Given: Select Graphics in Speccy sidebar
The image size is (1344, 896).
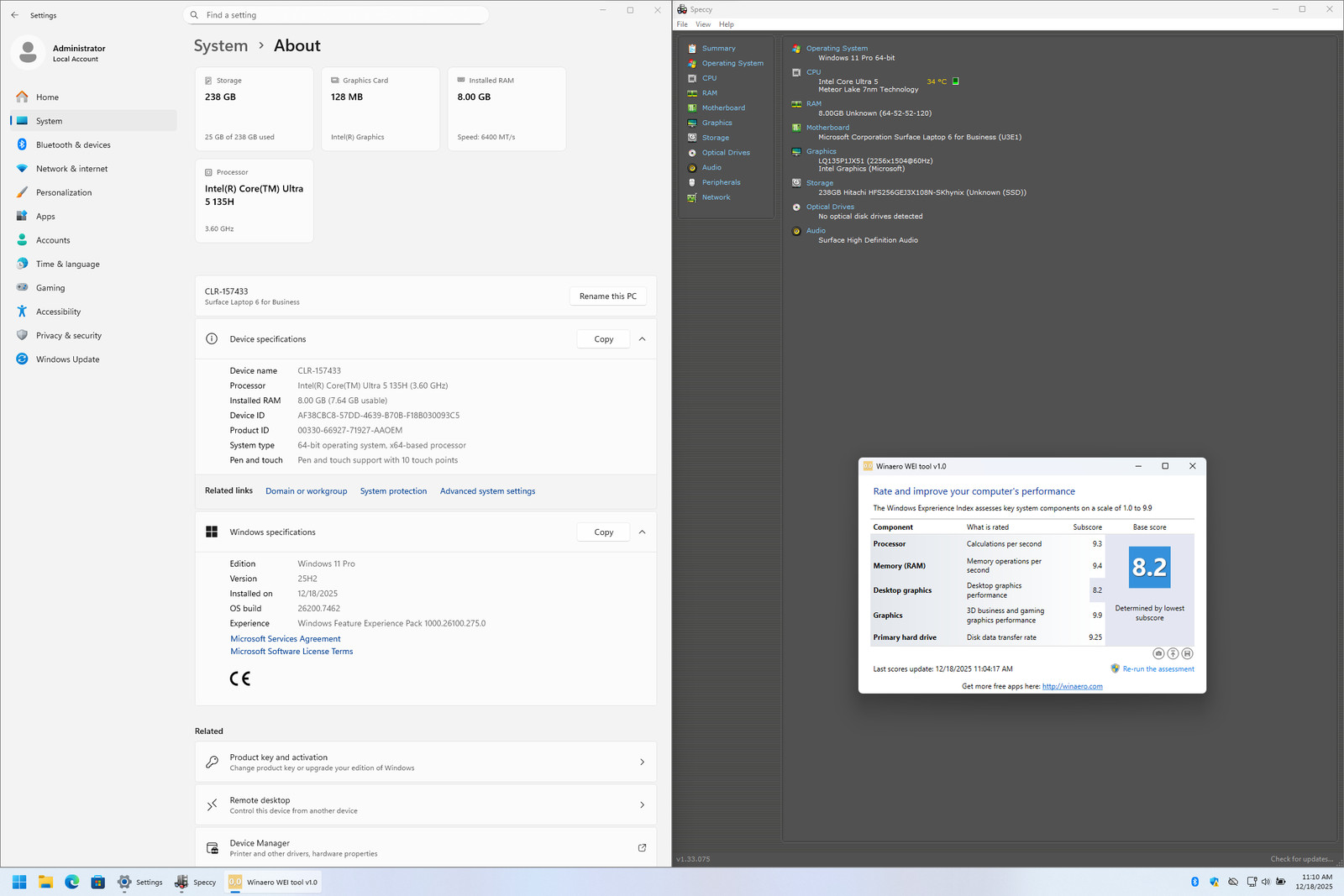Looking at the screenshot, I should tap(717, 123).
